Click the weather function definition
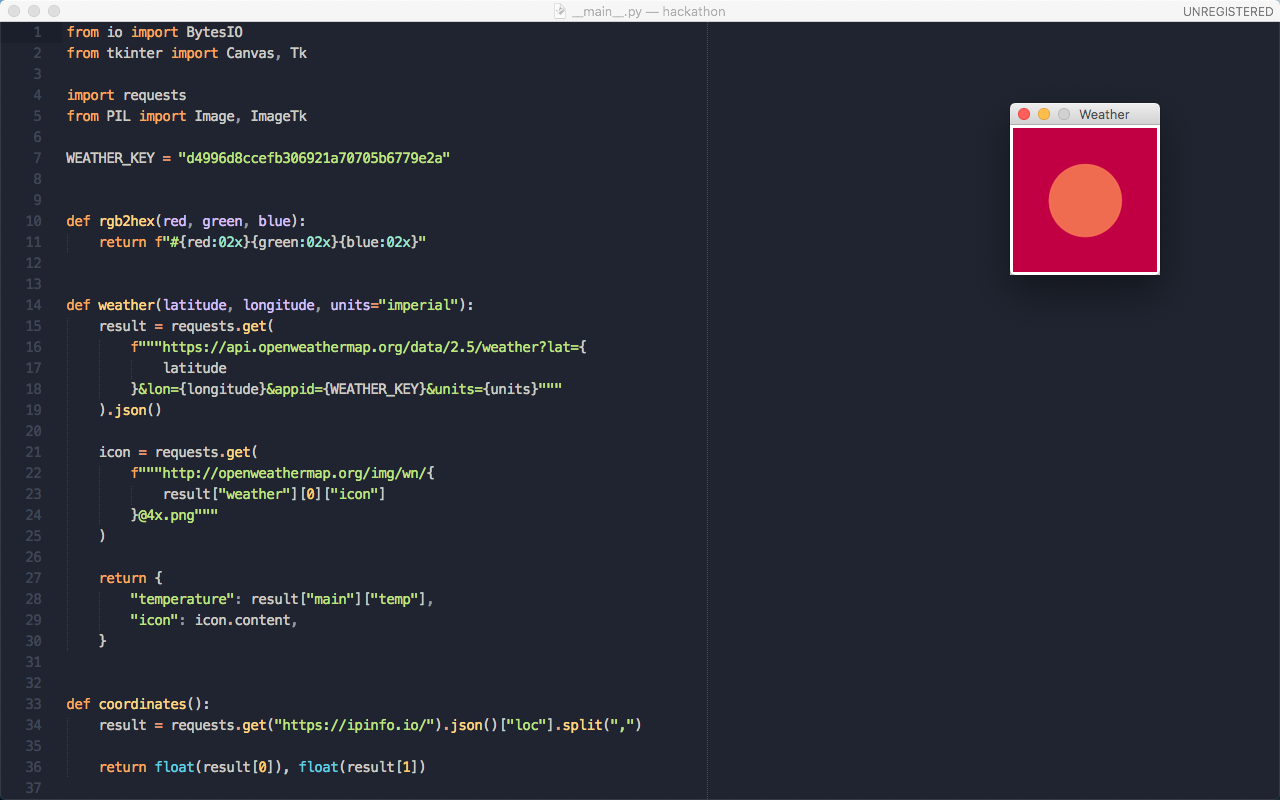1280x800 pixels. 126,304
